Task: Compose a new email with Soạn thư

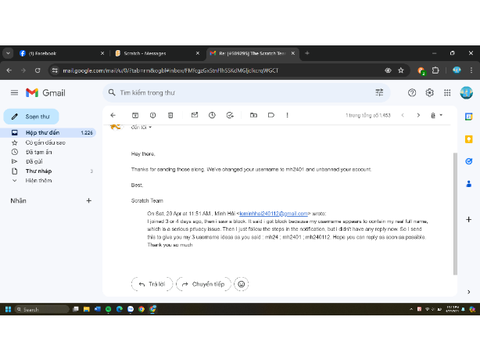Action: click(31, 117)
